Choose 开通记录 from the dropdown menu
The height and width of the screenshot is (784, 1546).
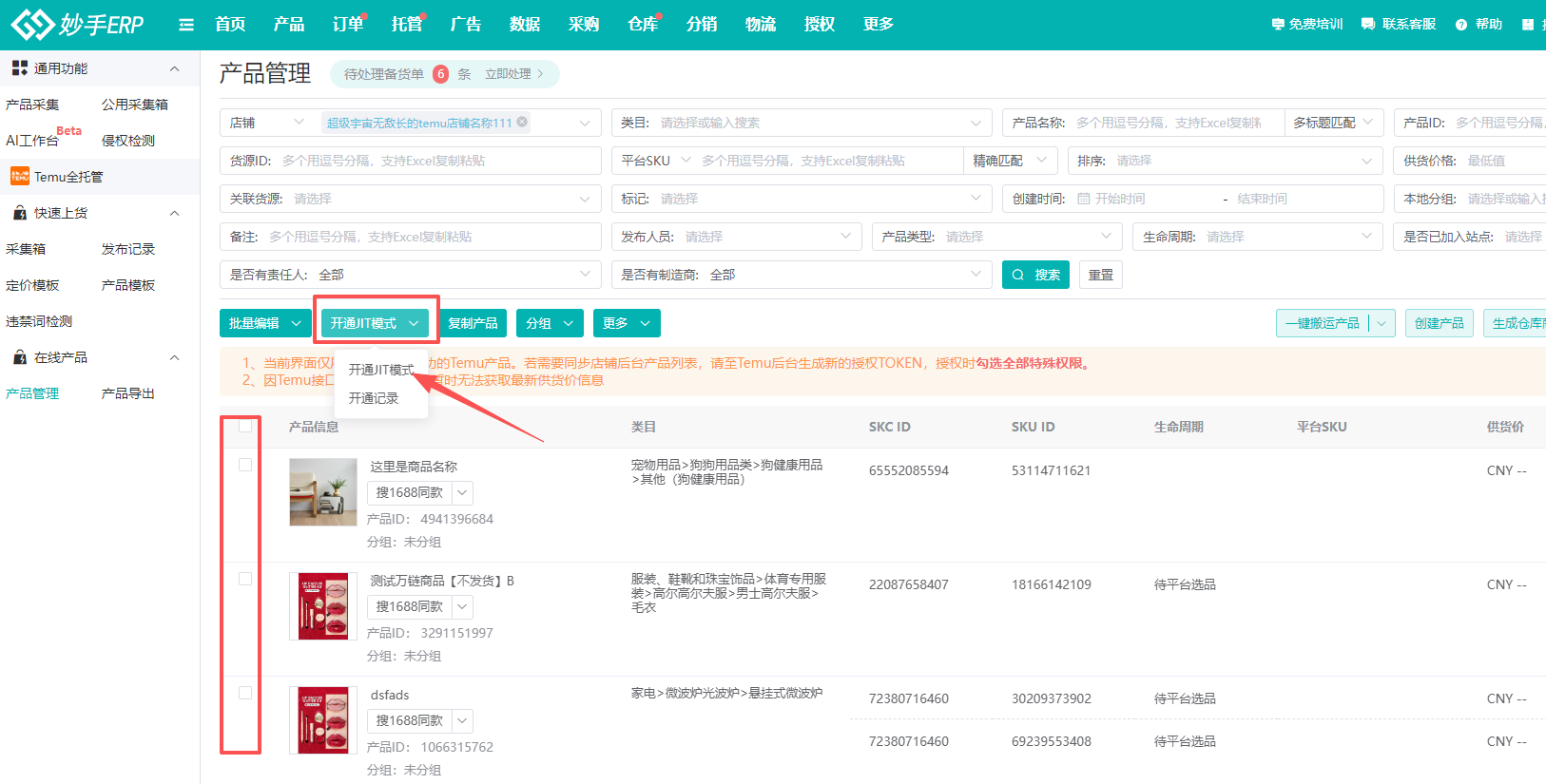tap(374, 398)
